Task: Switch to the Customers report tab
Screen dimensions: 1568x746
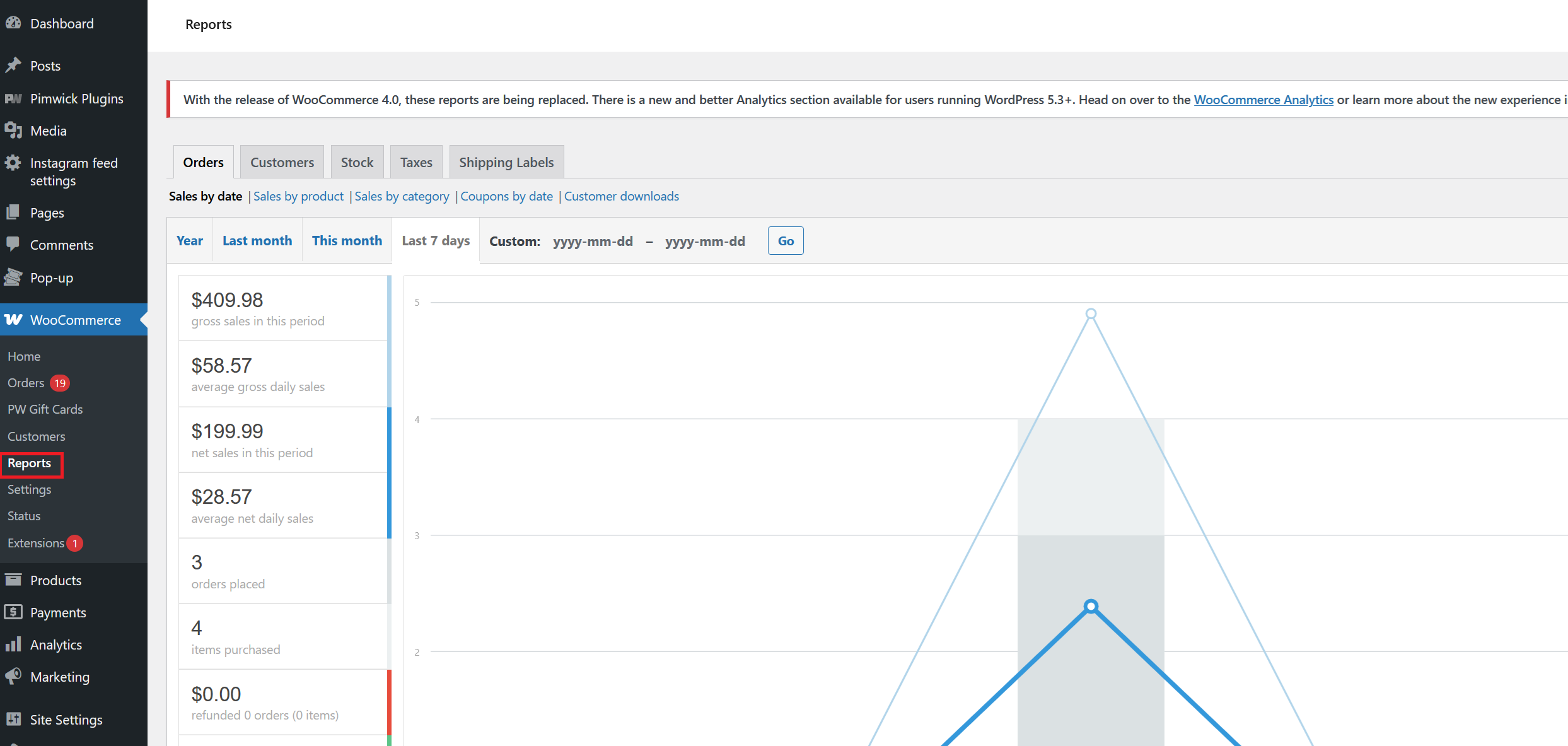Action: 282,162
